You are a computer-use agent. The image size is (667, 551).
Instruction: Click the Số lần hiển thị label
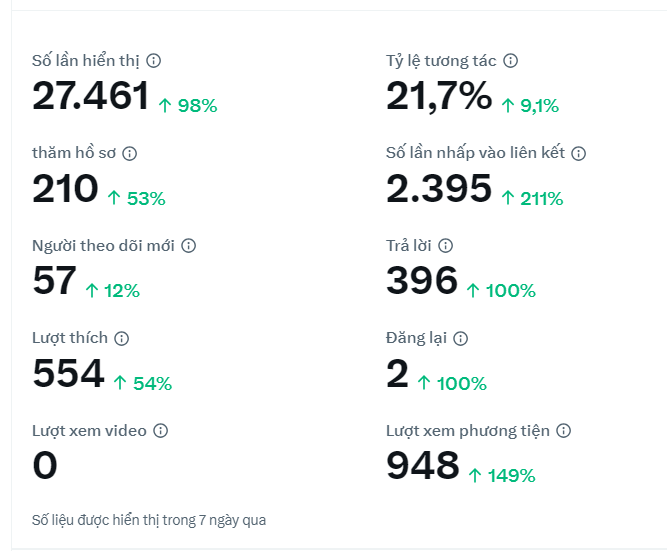[86, 61]
